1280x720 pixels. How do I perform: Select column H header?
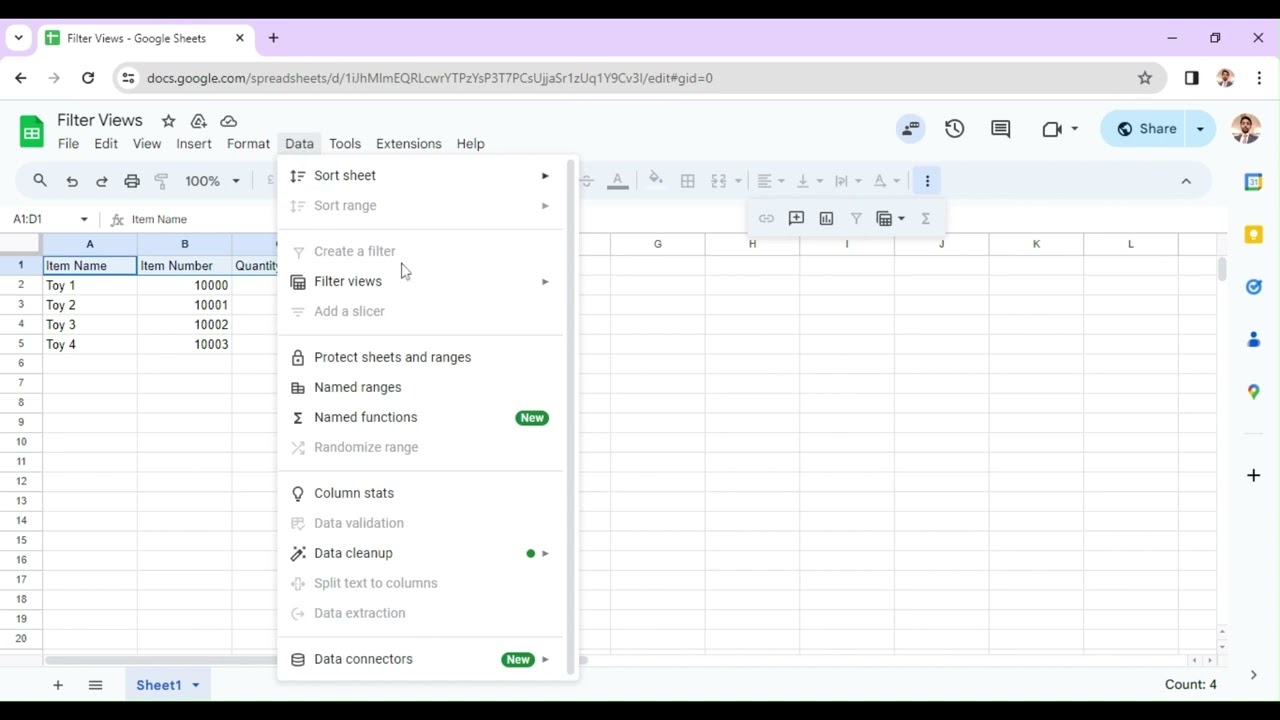(x=752, y=244)
